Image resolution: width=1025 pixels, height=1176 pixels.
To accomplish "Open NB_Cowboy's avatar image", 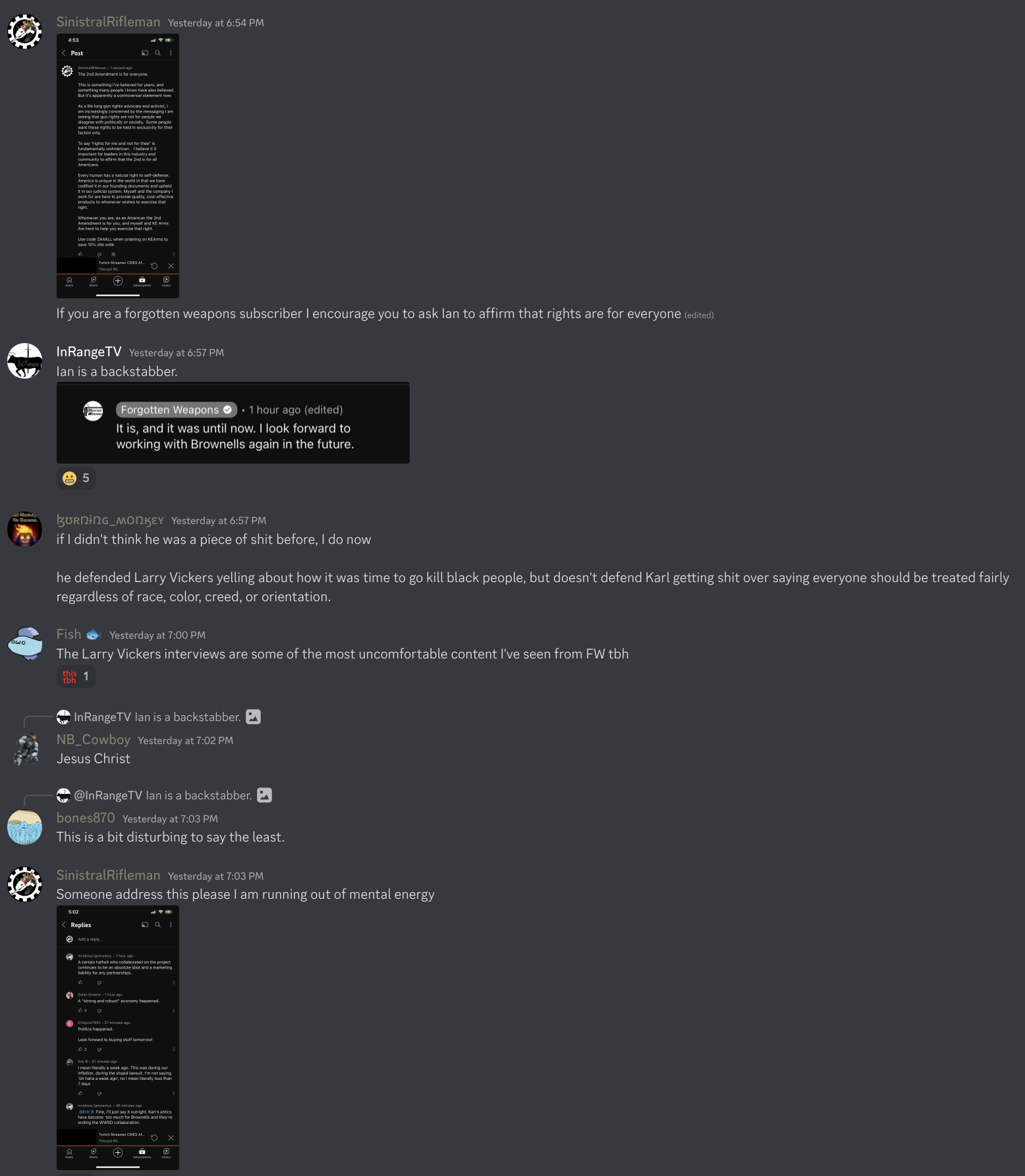I will click(25, 749).
